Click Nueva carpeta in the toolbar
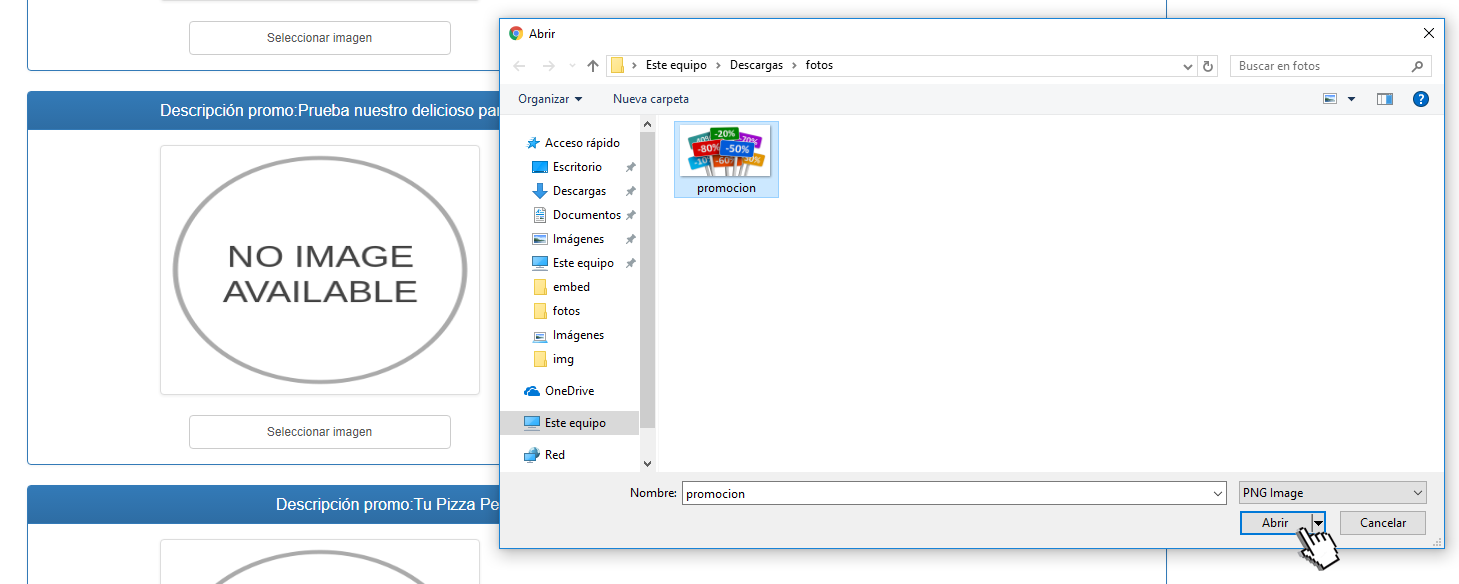 650,99
